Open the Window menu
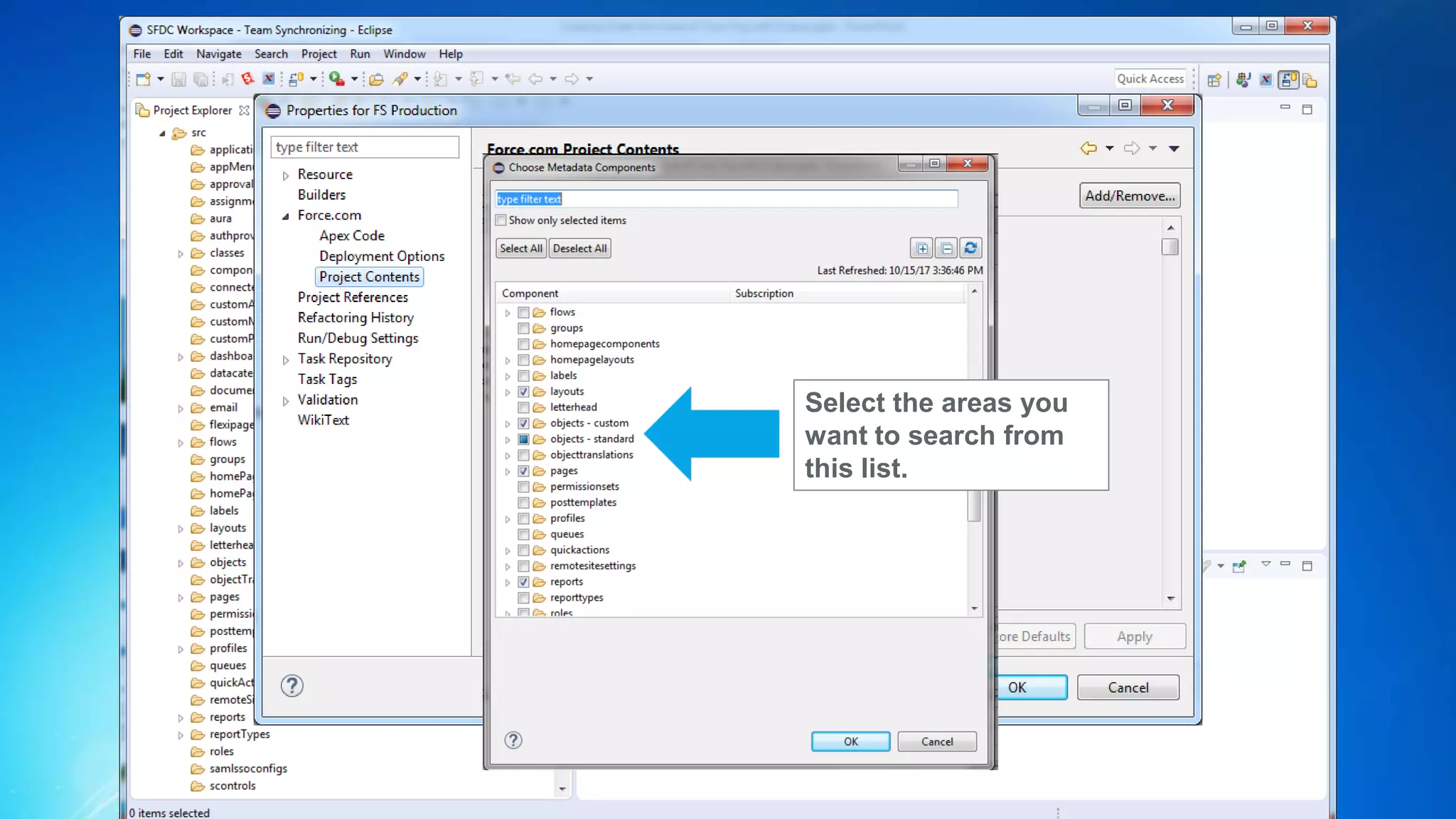 [x=404, y=54]
